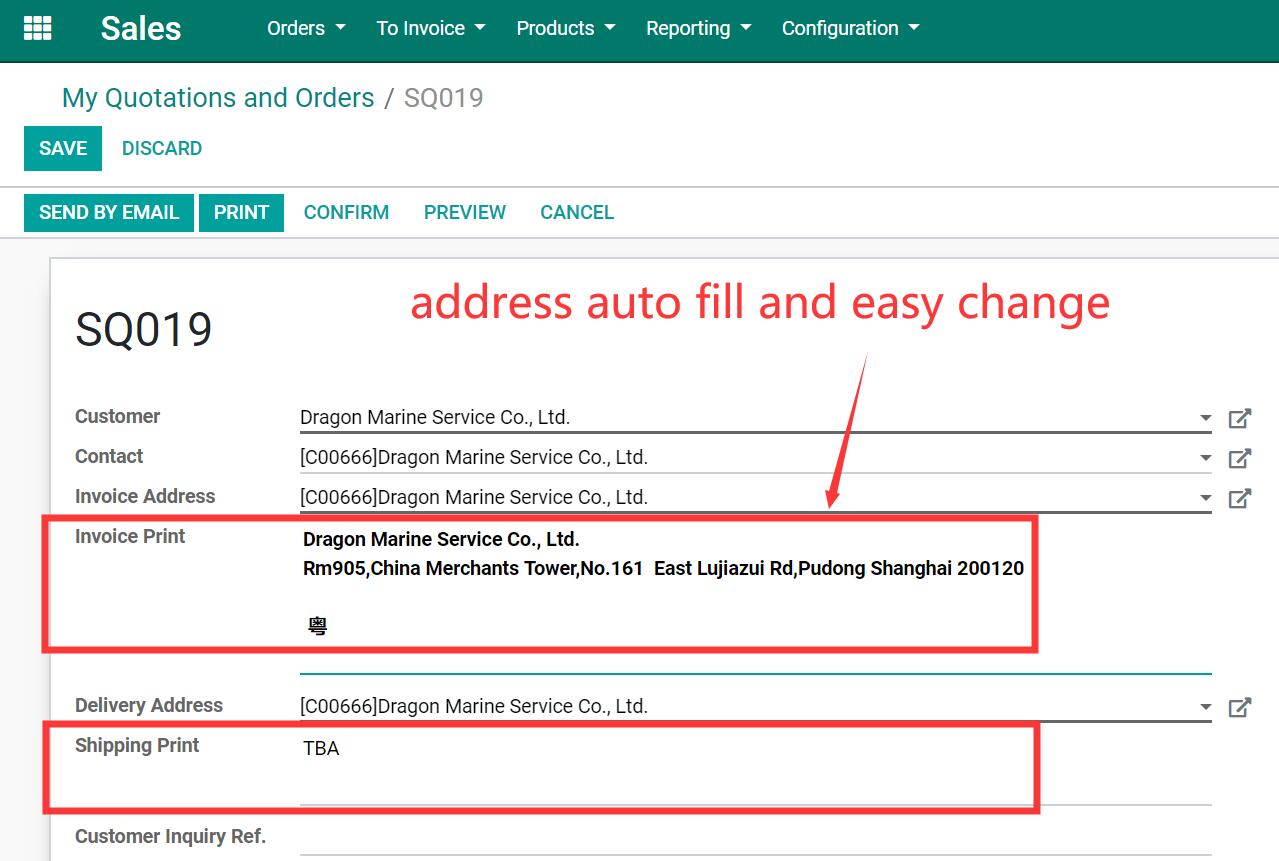This screenshot has width=1279, height=861.
Task: Expand the Delivery Address dropdown arrow
Action: (x=1205, y=708)
